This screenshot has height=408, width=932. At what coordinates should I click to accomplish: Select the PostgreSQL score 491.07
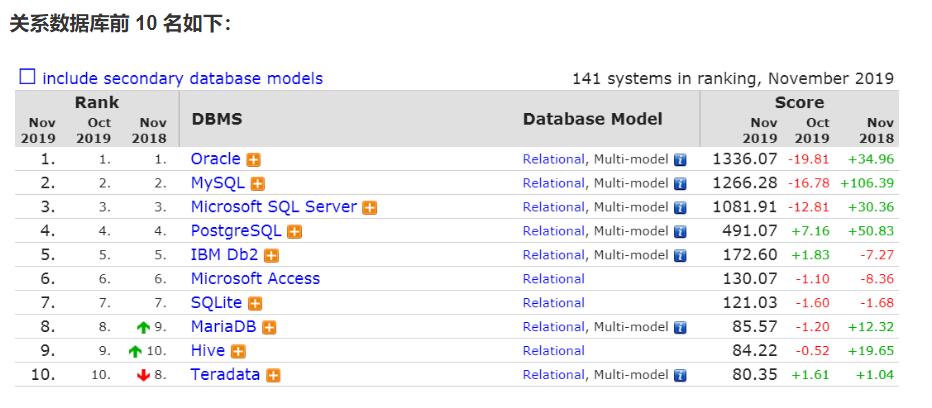(x=750, y=231)
